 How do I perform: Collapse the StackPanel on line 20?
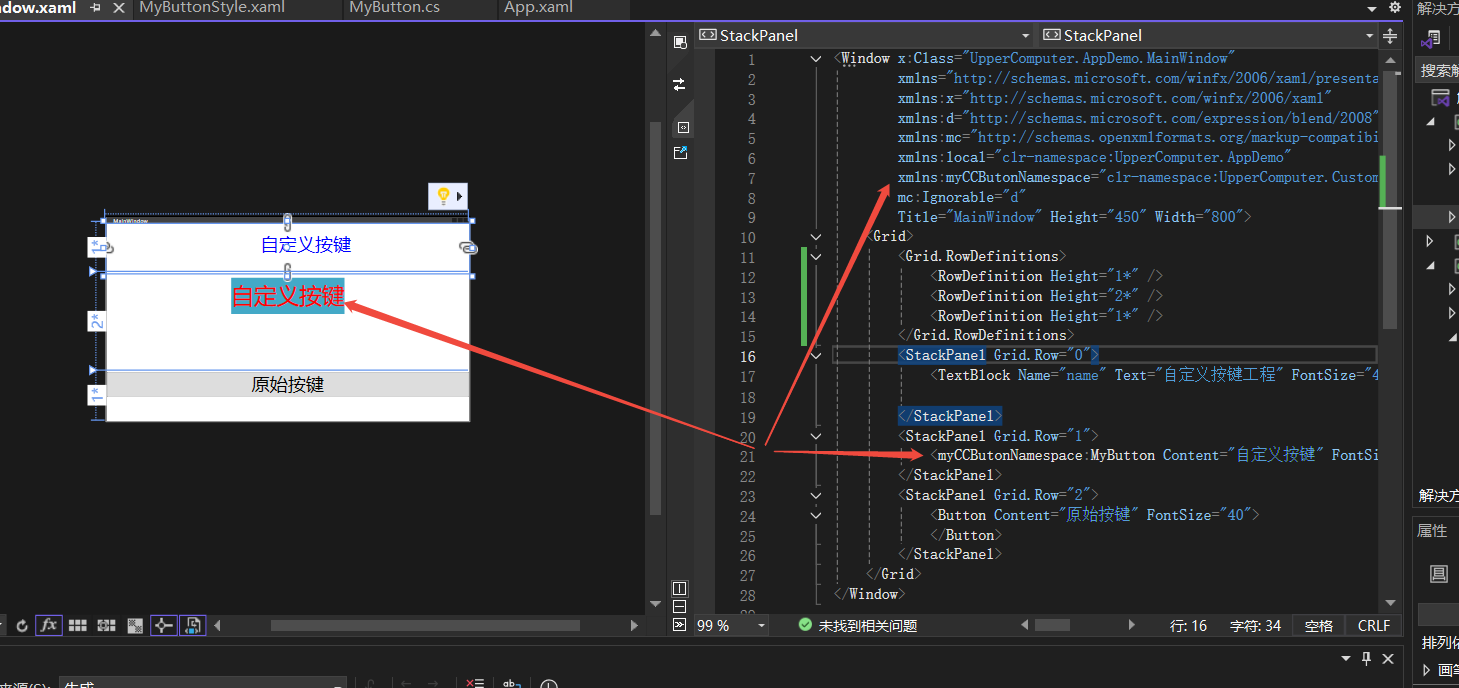pos(816,436)
